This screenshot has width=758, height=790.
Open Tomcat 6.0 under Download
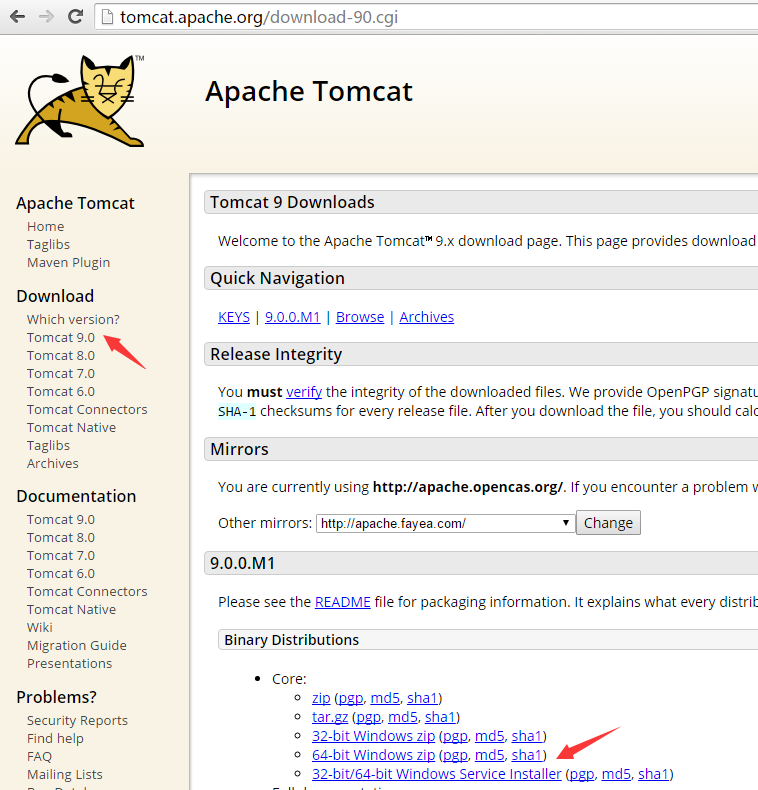61,391
